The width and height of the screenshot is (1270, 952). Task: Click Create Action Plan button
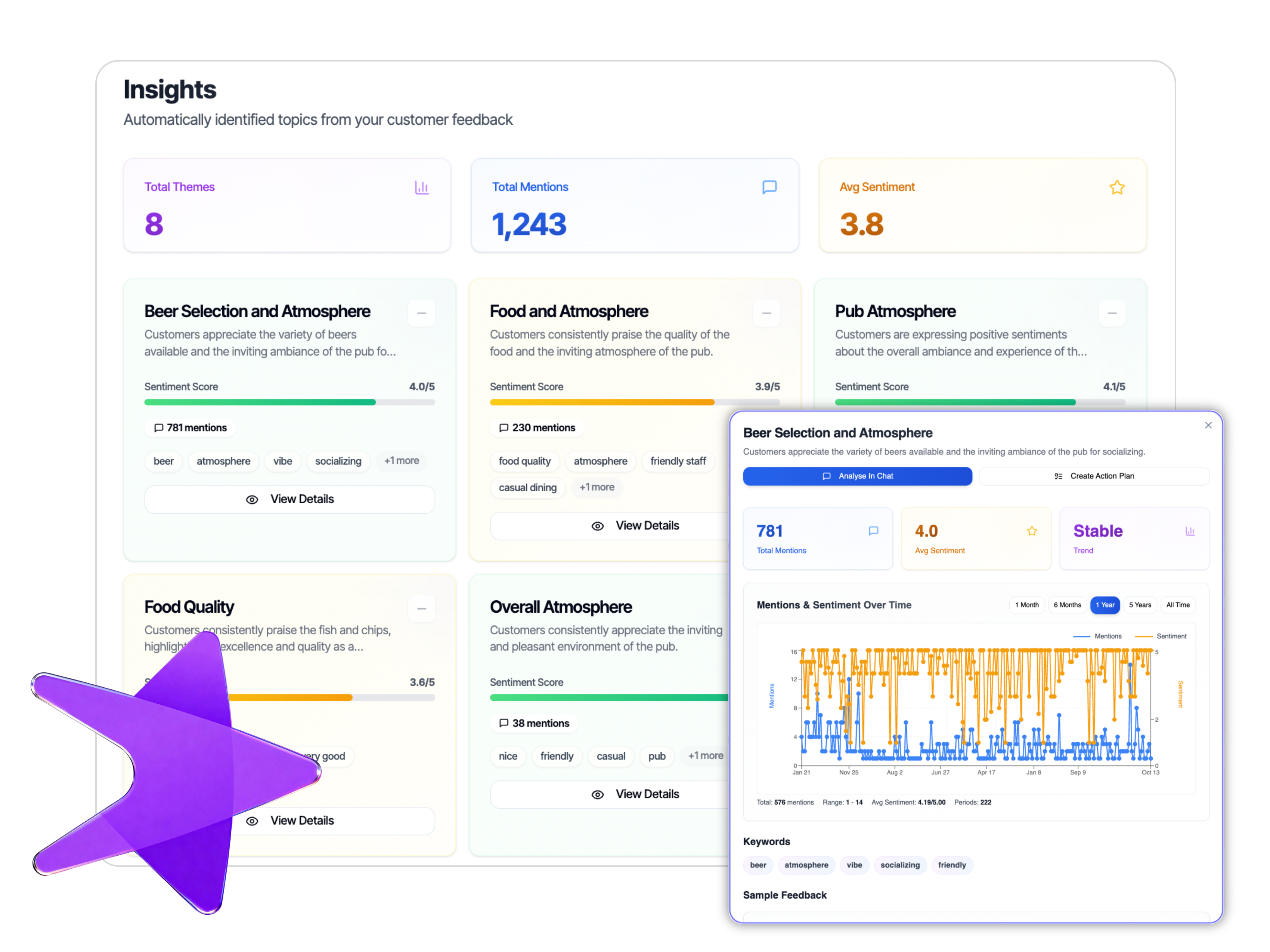pos(1094,476)
